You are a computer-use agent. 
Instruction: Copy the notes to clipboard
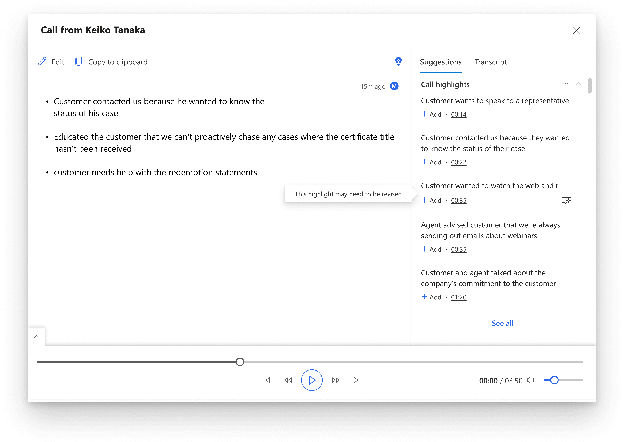tap(111, 62)
